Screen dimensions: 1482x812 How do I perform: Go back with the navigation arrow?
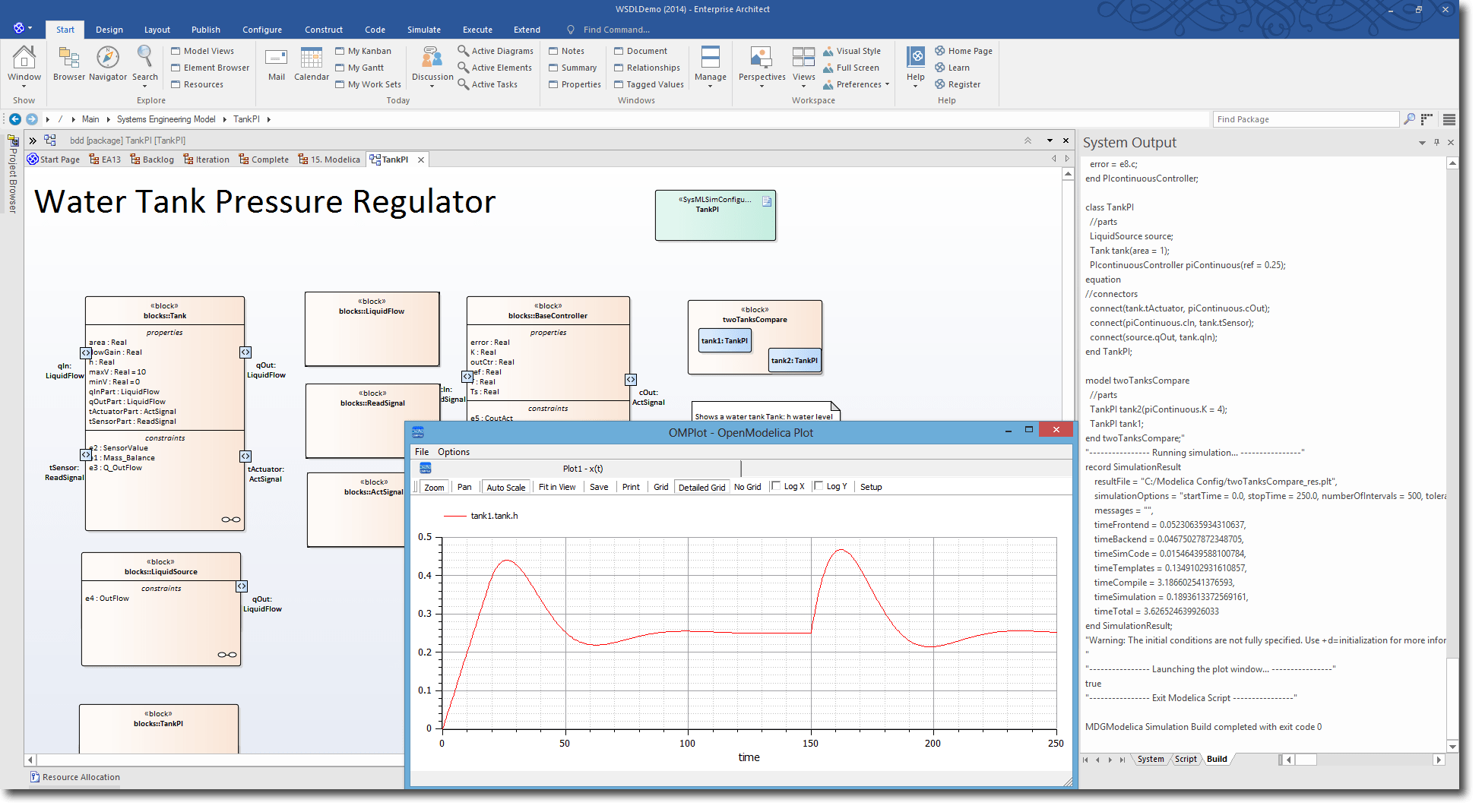[x=15, y=119]
